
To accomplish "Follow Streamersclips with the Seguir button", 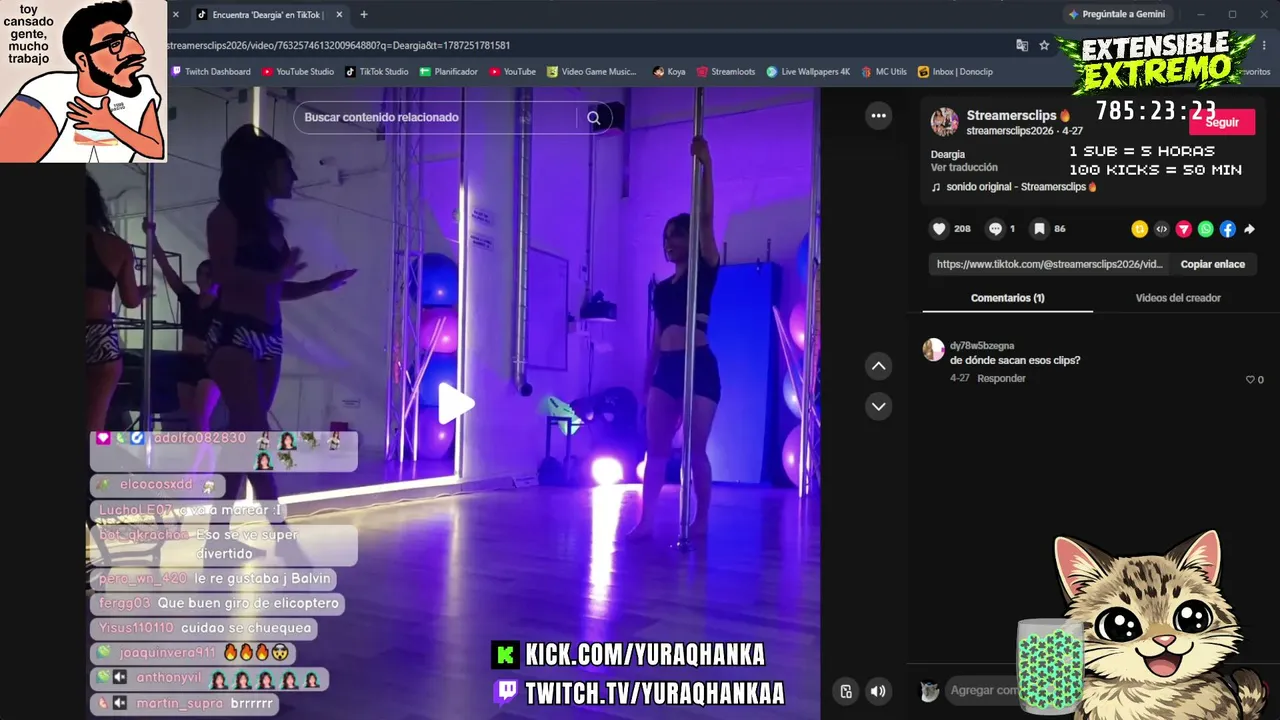I will coord(1222,122).
